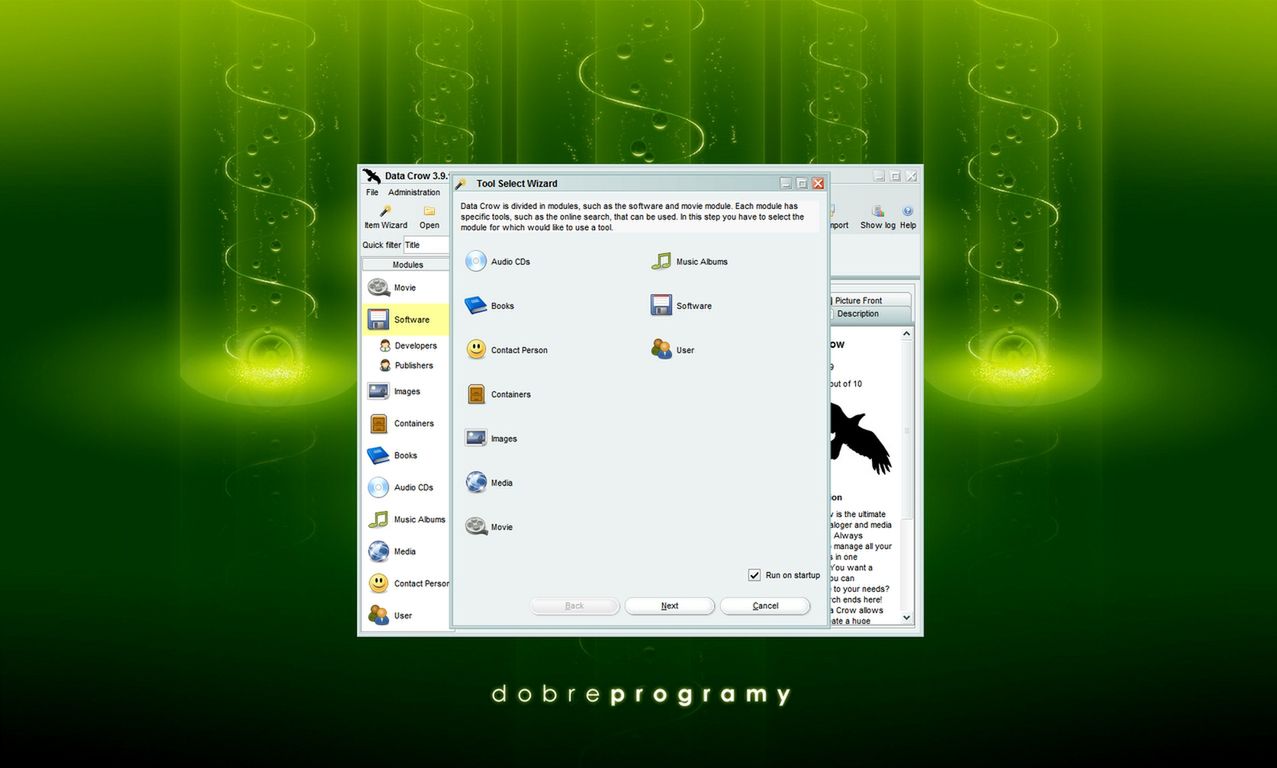
Task: Open the File menu
Action: coord(372,192)
